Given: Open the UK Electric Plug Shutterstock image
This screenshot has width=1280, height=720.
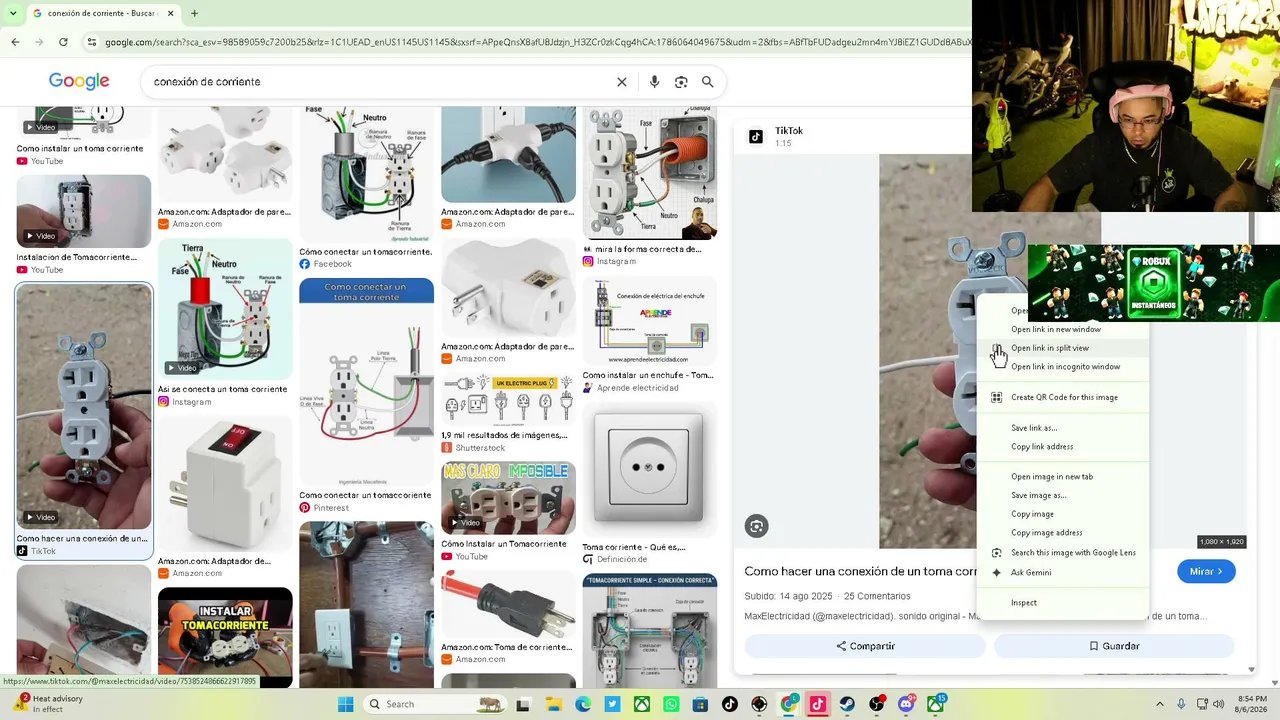Looking at the screenshot, I should 509,400.
